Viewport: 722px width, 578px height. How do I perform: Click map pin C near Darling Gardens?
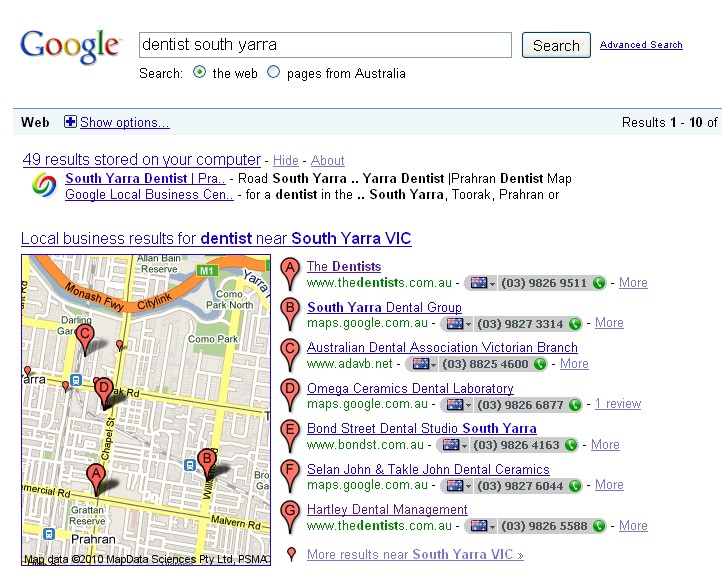[85, 340]
